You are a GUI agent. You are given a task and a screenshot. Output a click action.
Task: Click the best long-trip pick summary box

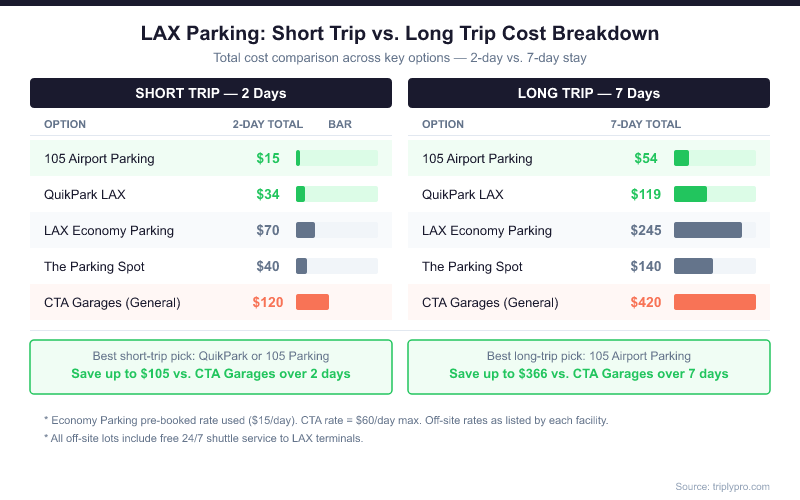(x=589, y=365)
